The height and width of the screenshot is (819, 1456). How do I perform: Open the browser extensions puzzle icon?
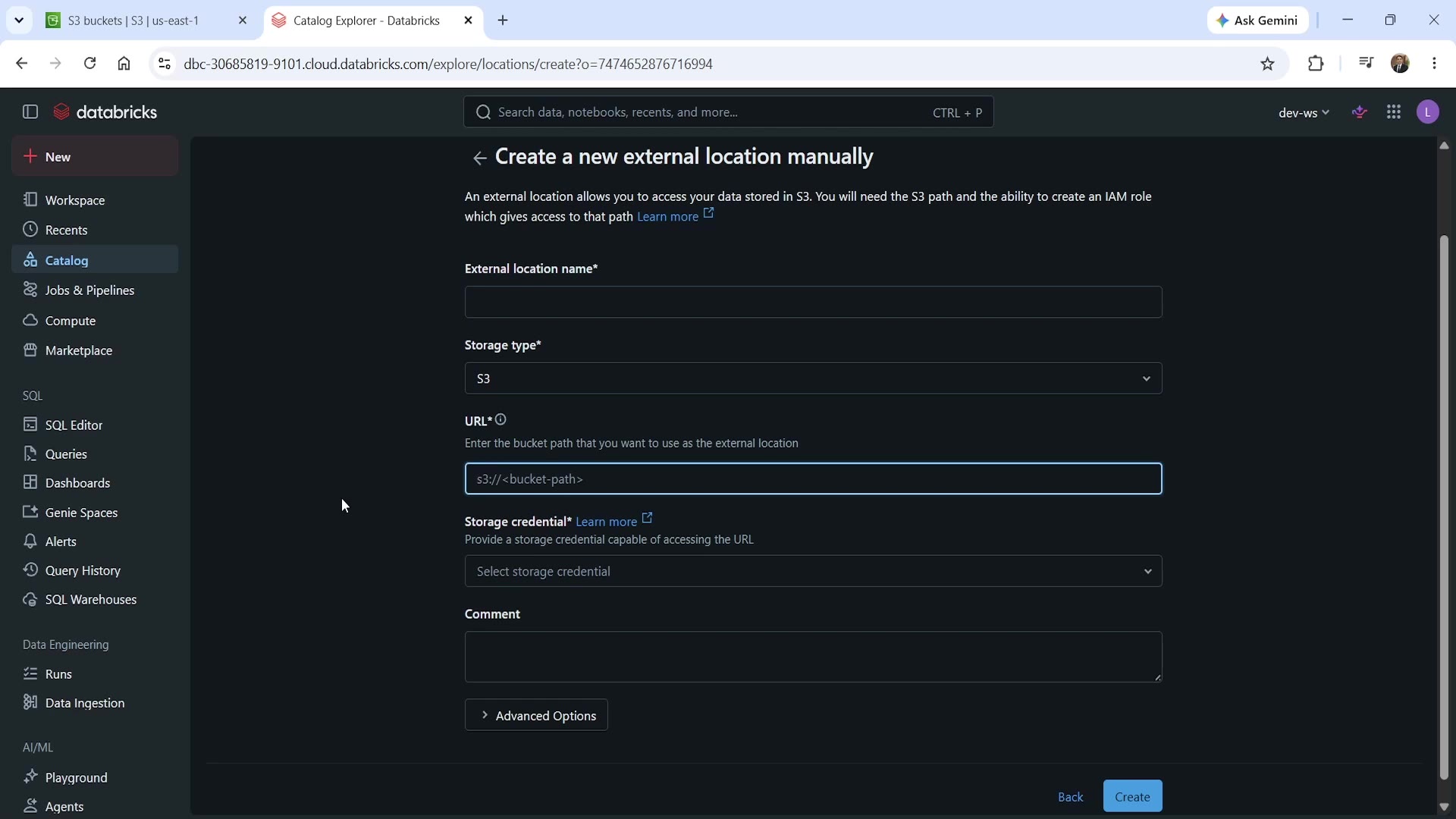(1316, 64)
